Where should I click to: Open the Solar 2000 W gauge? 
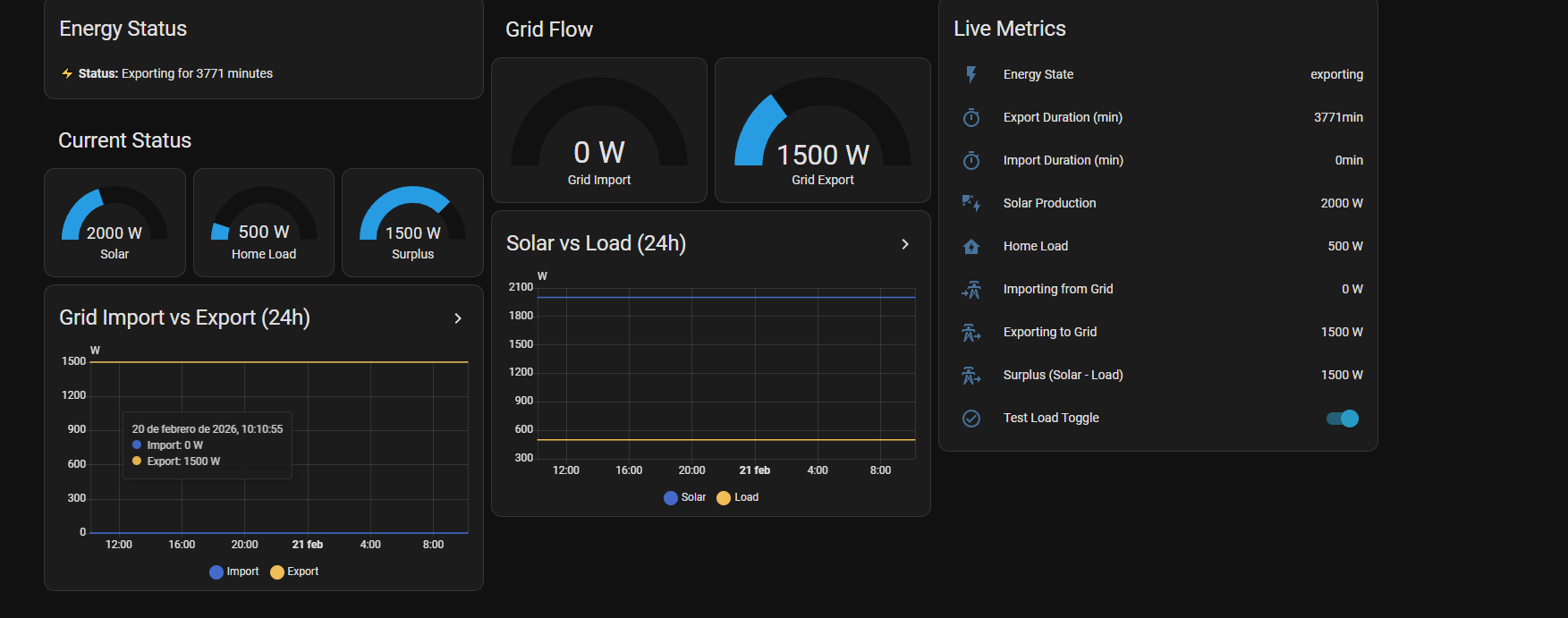(114, 223)
